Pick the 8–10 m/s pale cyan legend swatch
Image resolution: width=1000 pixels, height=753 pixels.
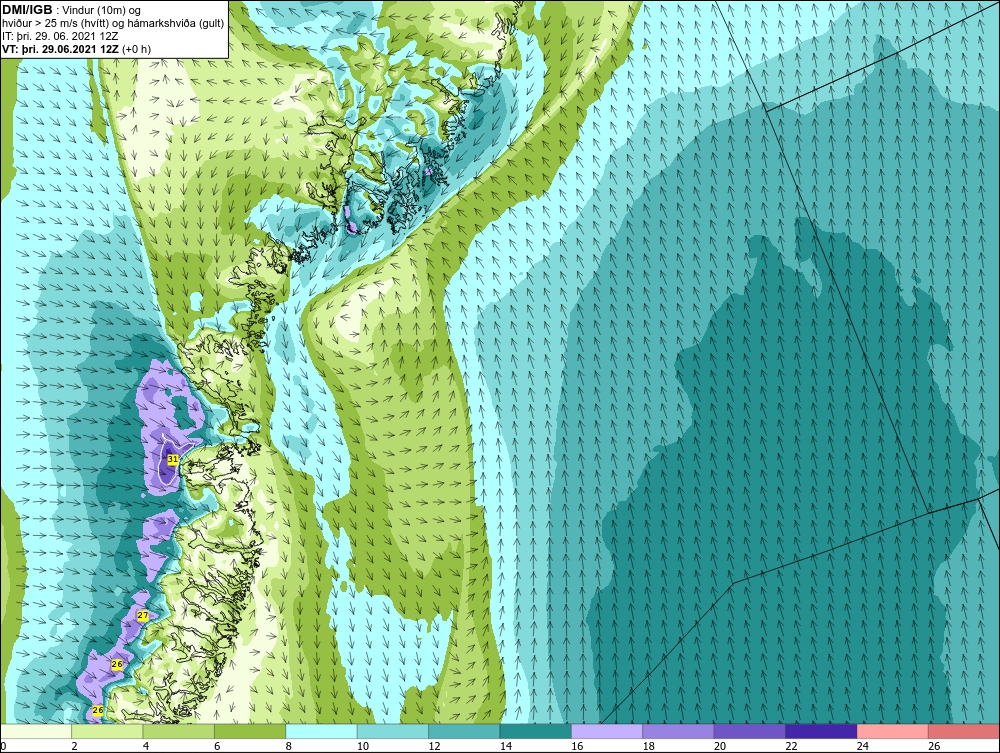pyautogui.click(x=321, y=731)
